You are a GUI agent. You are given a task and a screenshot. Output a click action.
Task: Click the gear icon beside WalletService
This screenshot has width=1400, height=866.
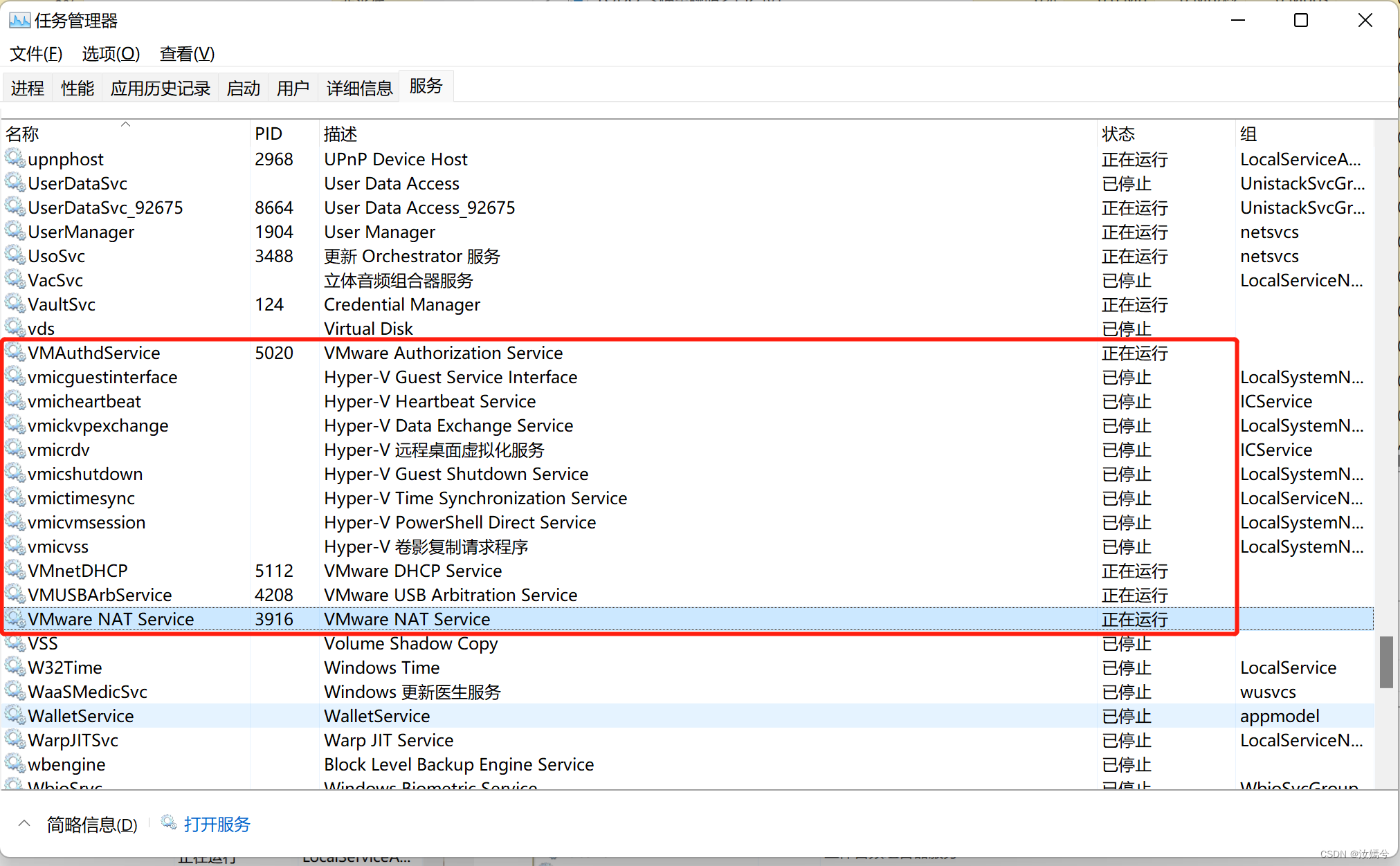(x=15, y=715)
